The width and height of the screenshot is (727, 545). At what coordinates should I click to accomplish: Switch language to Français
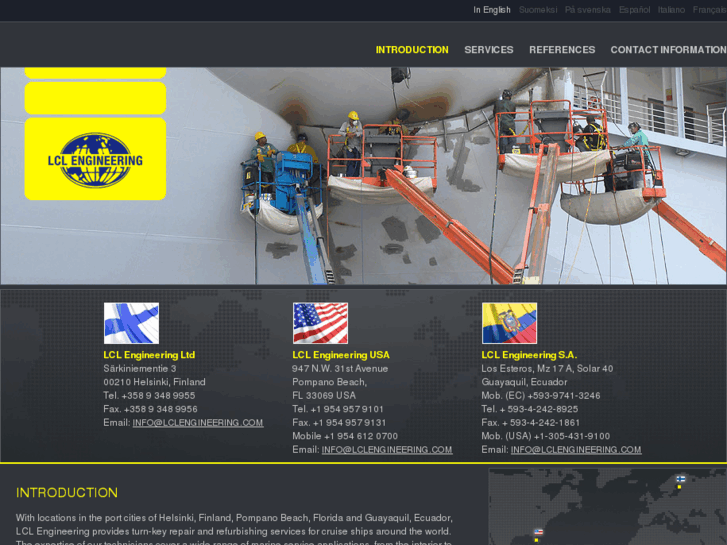click(709, 10)
